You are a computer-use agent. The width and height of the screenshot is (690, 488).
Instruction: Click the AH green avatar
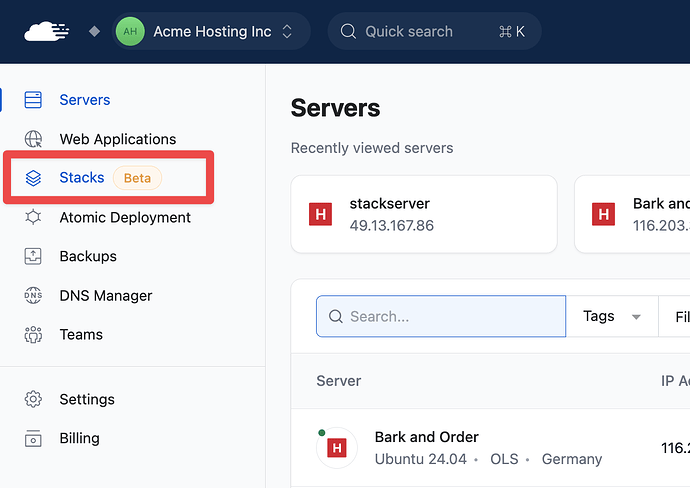pos(130,31)
